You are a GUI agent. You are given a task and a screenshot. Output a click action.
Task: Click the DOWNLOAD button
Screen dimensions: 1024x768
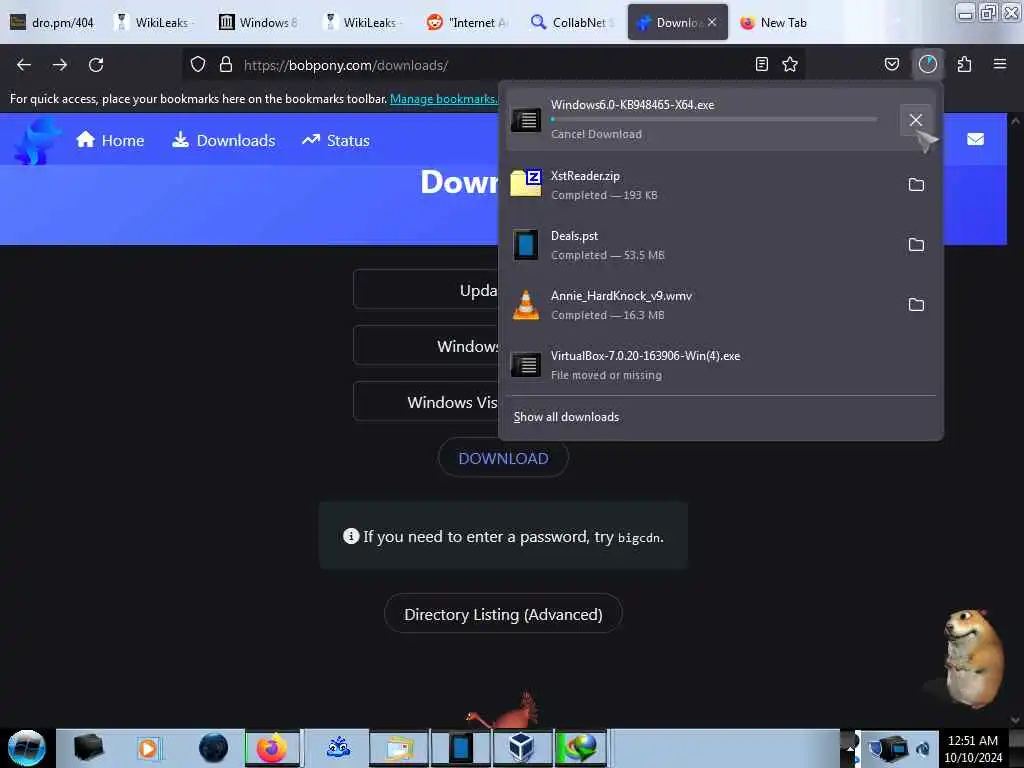tap(503, 458)
